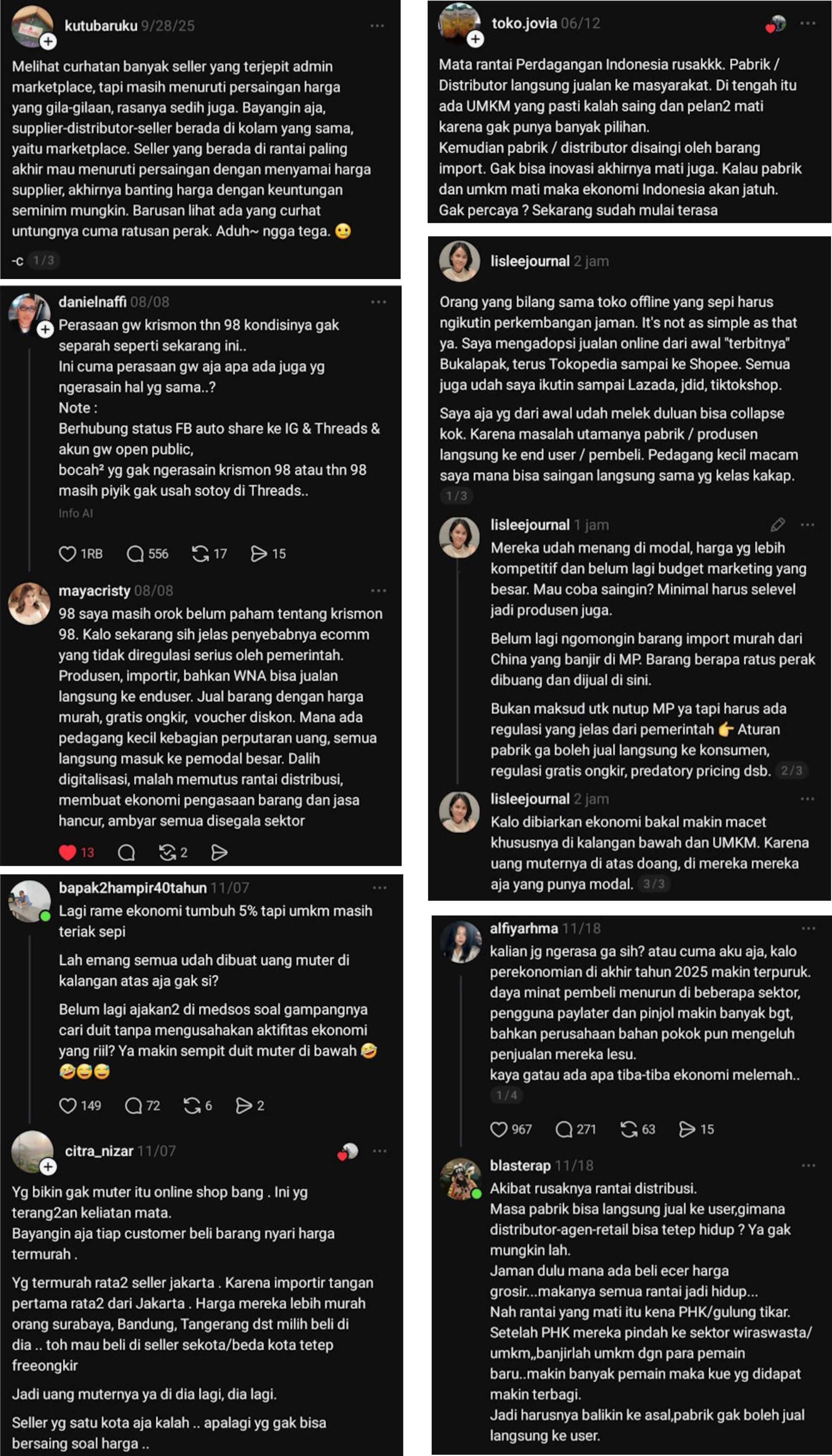Tap the send icon on mayacristy's reply
The height and width of the screenshot is (1456, 832).
219,853
